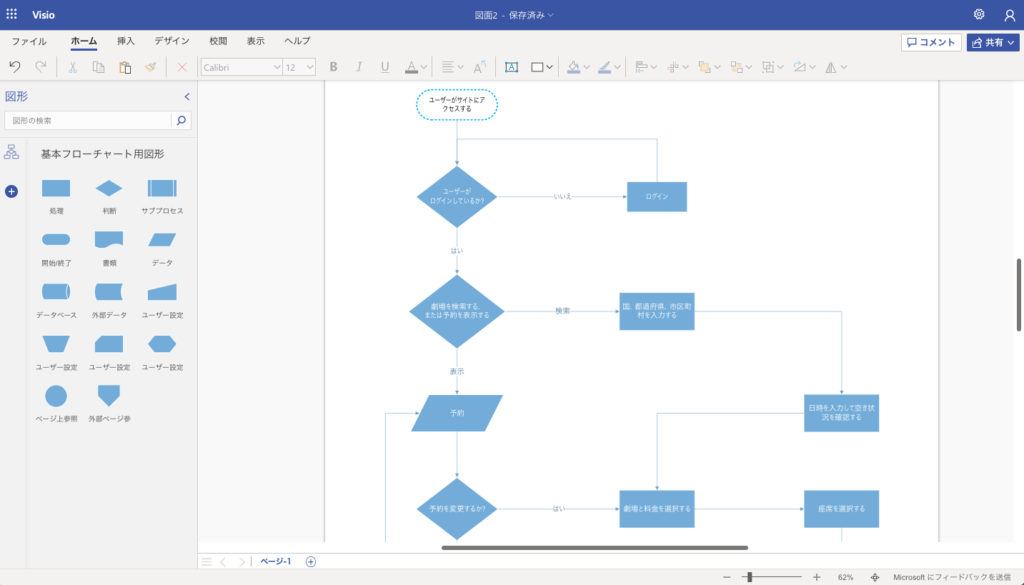1024x585 pixels.
Task: Add new page with plus icon
Action: 311,562
